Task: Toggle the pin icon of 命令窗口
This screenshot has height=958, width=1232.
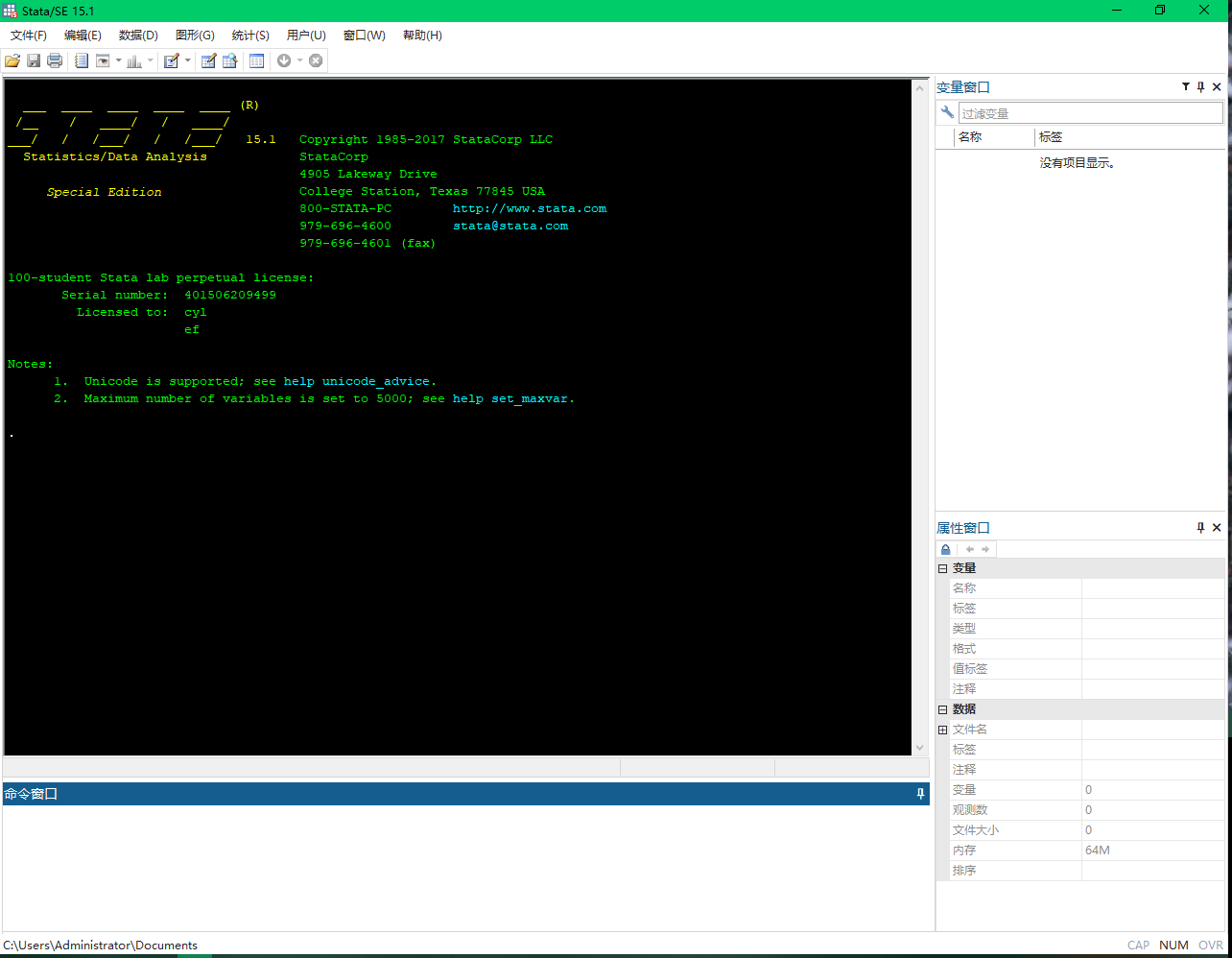Action: point(920,794)
